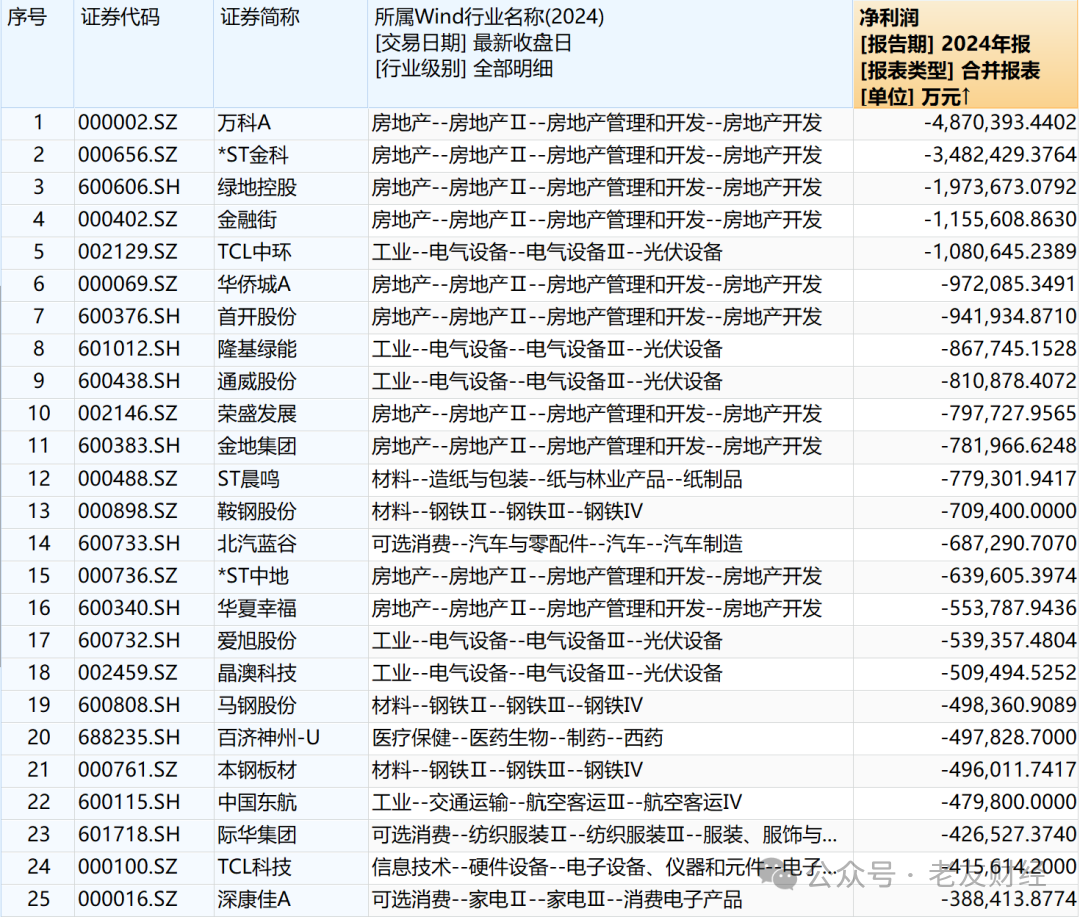Click the 证券代码 column header
Image resolution: width=1080 pixels, height=917 pixels.
(x=144, y=54)
